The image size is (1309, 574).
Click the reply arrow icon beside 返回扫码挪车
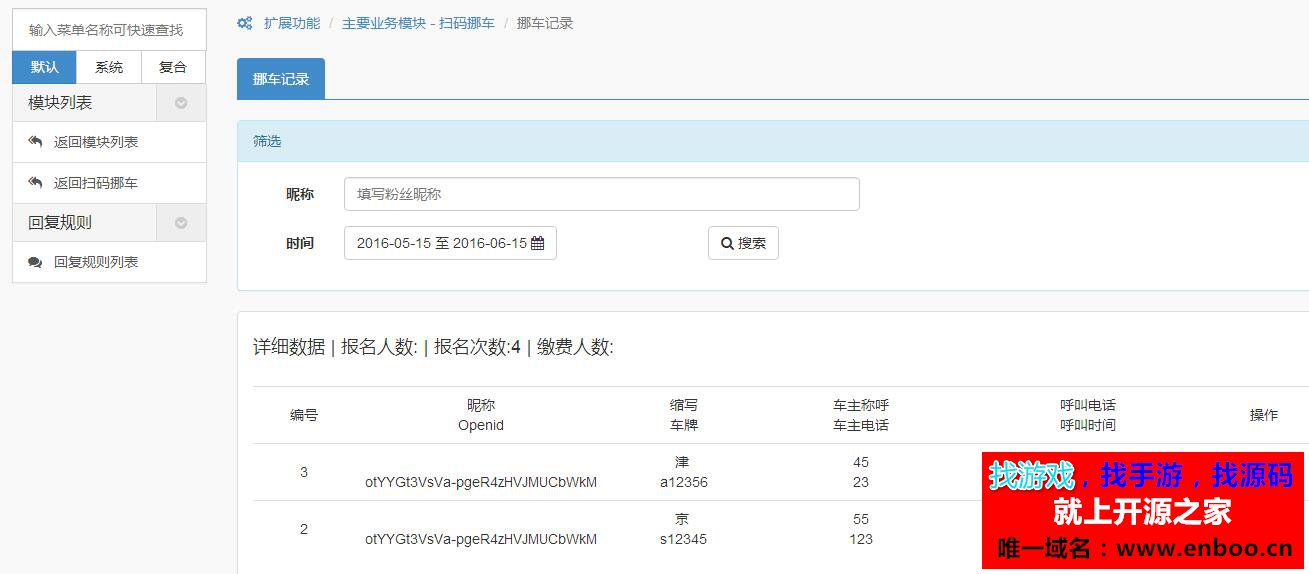(35, 183)
